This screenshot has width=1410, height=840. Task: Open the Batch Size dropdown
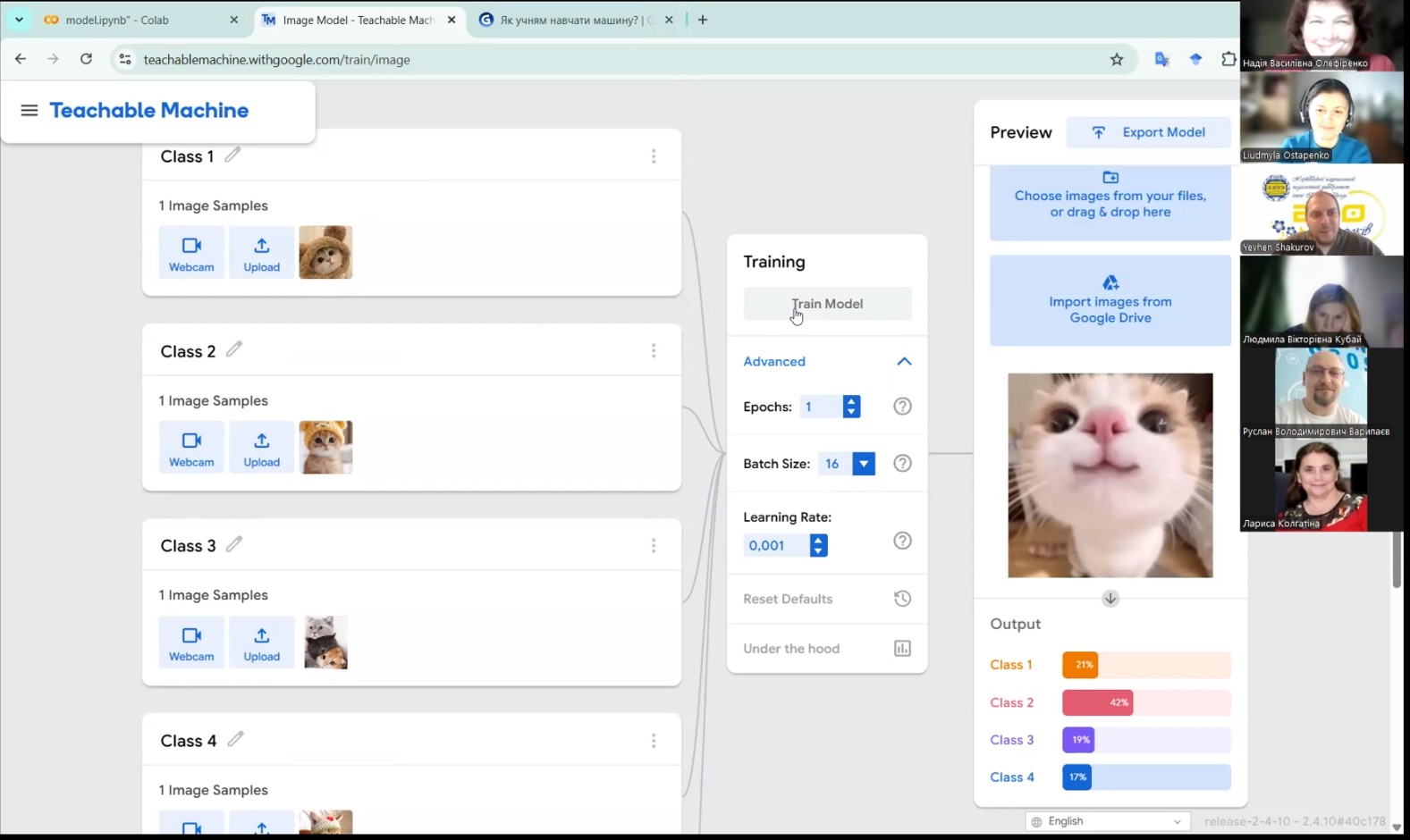click(864, 464)
